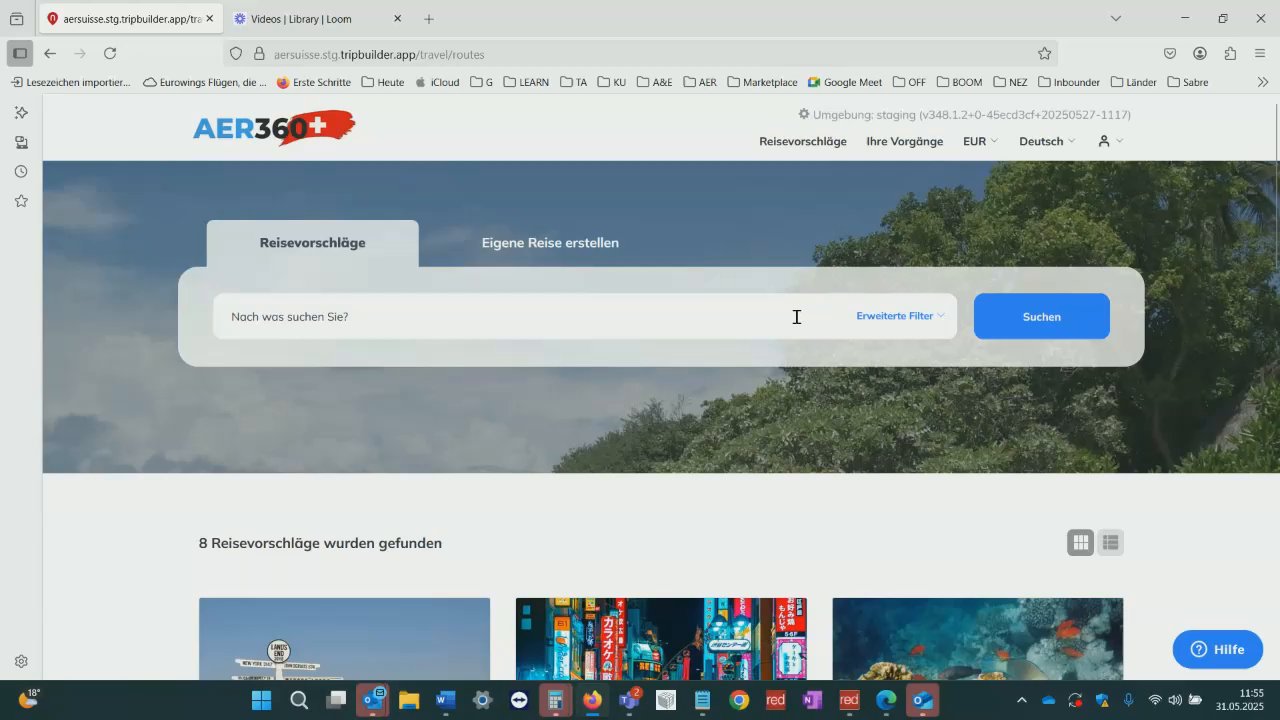Open the extensions puzzle icon
The height and width of the screenshot is (720, 1280).
point(1230,53)
